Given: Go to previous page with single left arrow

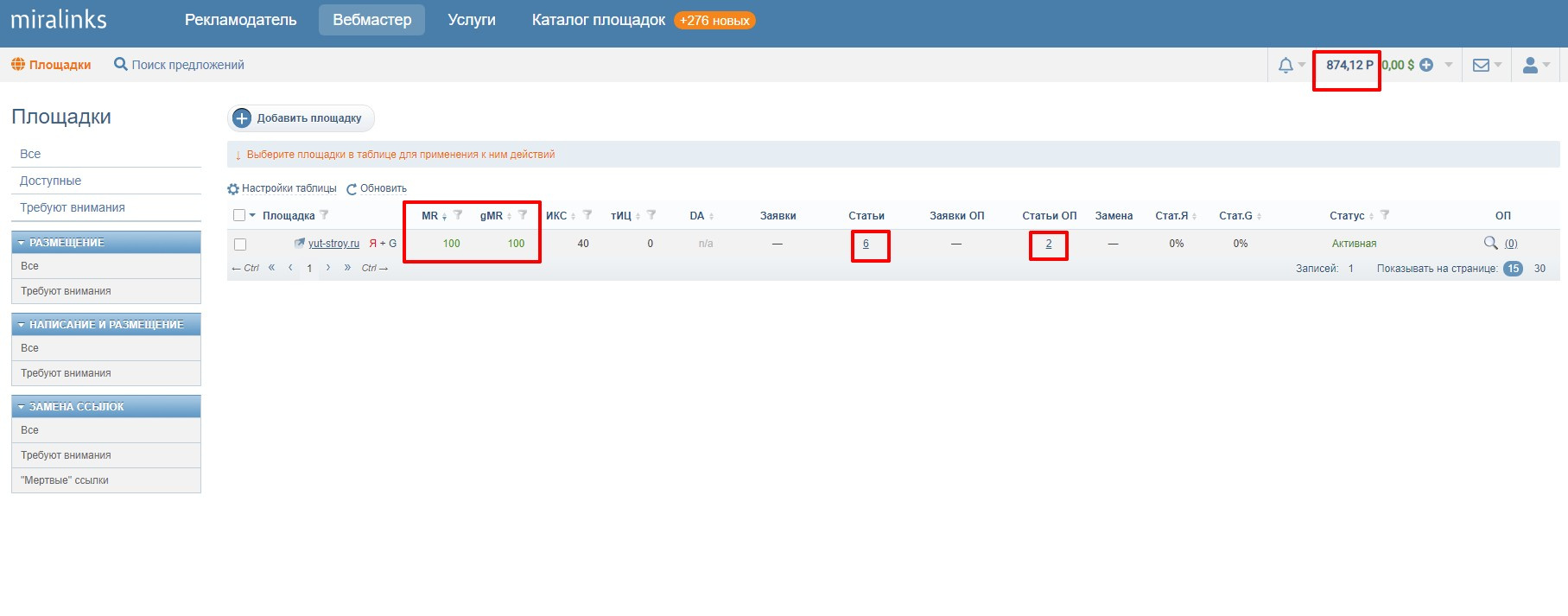Looking at the screenshot, I should (x=290, y=268).
